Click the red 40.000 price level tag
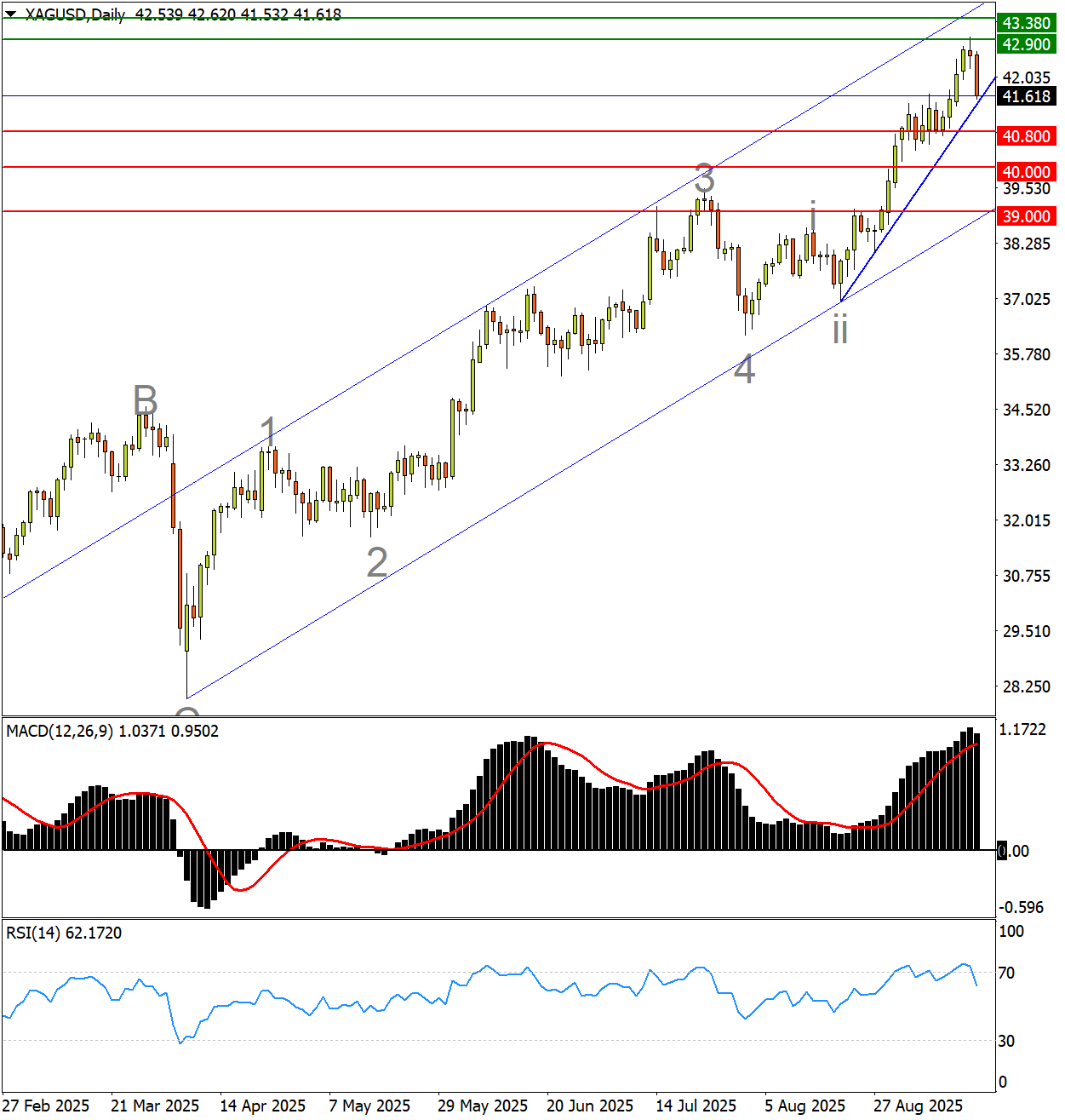The image size is (1065, 1120). pyautogui.click(x=1026, y=172)
